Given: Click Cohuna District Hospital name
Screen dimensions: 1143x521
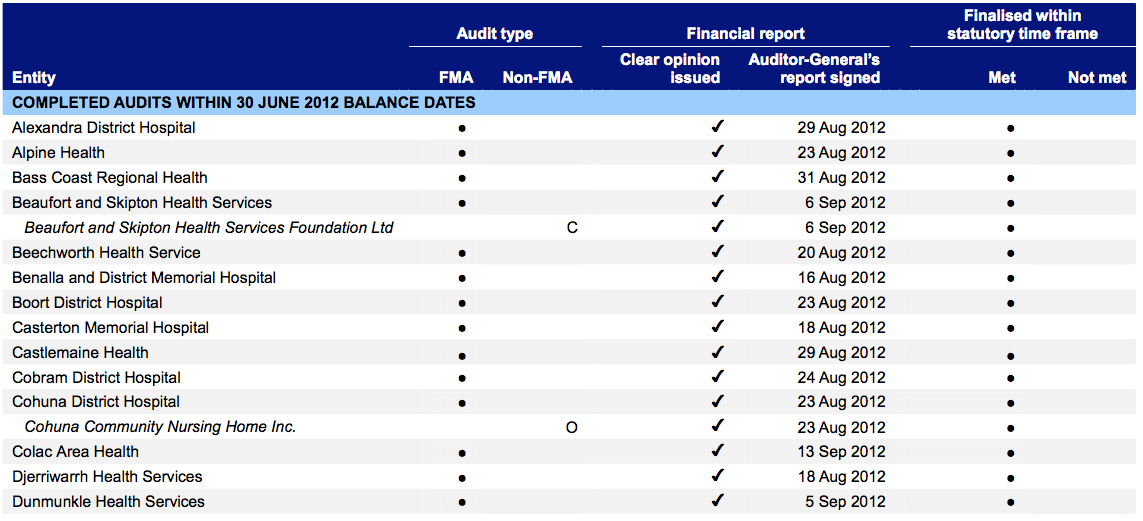Looking at the screenshot, I should tap(95, 401).
